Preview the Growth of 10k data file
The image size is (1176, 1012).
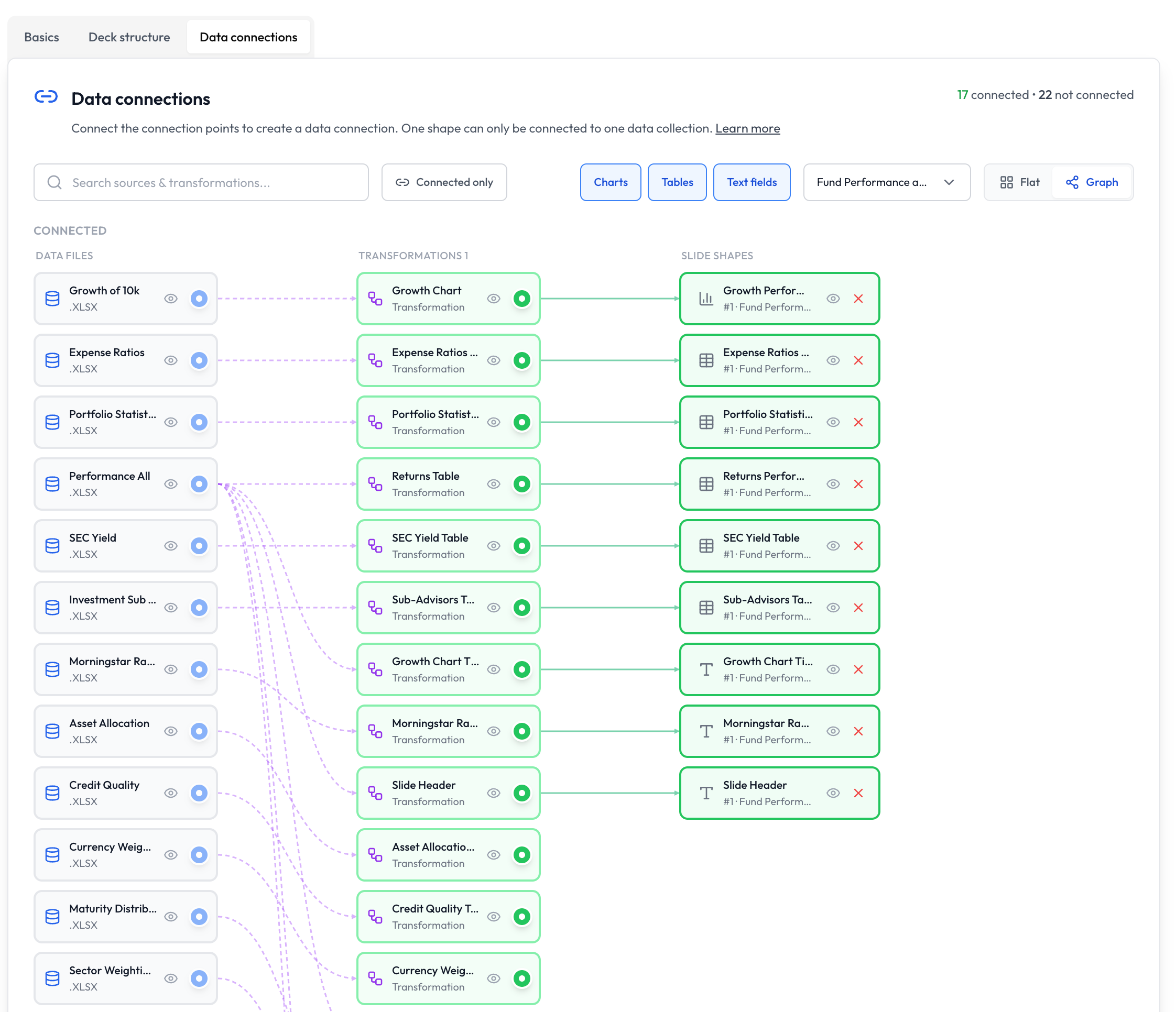click(171, 299)
